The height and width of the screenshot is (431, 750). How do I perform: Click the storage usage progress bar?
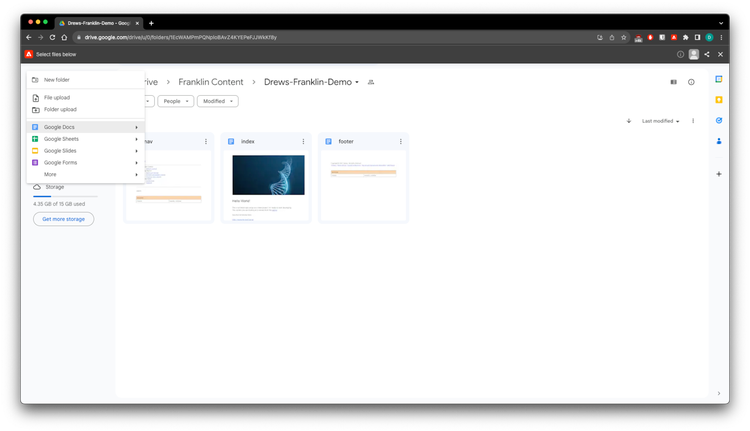coord(65,197)
